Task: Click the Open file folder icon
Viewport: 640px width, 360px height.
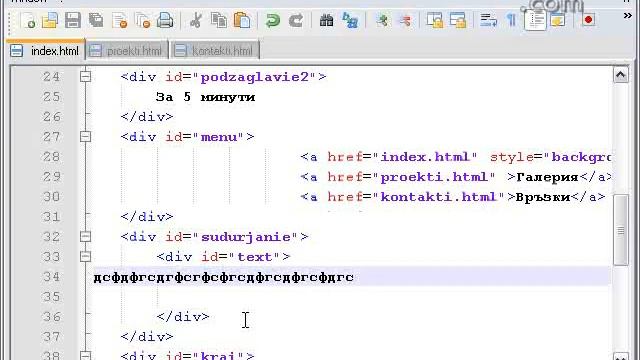Action: point(50,20)
